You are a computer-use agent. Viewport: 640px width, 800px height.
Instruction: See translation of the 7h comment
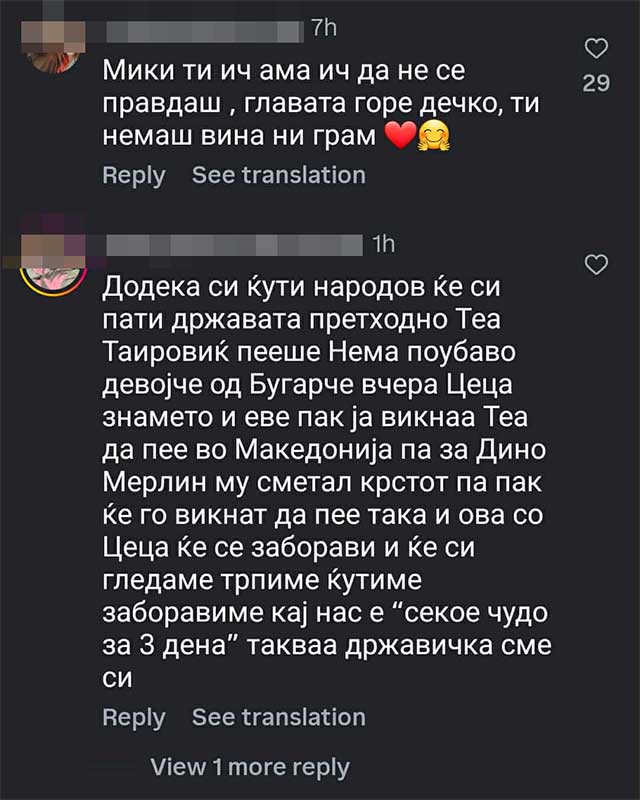click(278, 176)
